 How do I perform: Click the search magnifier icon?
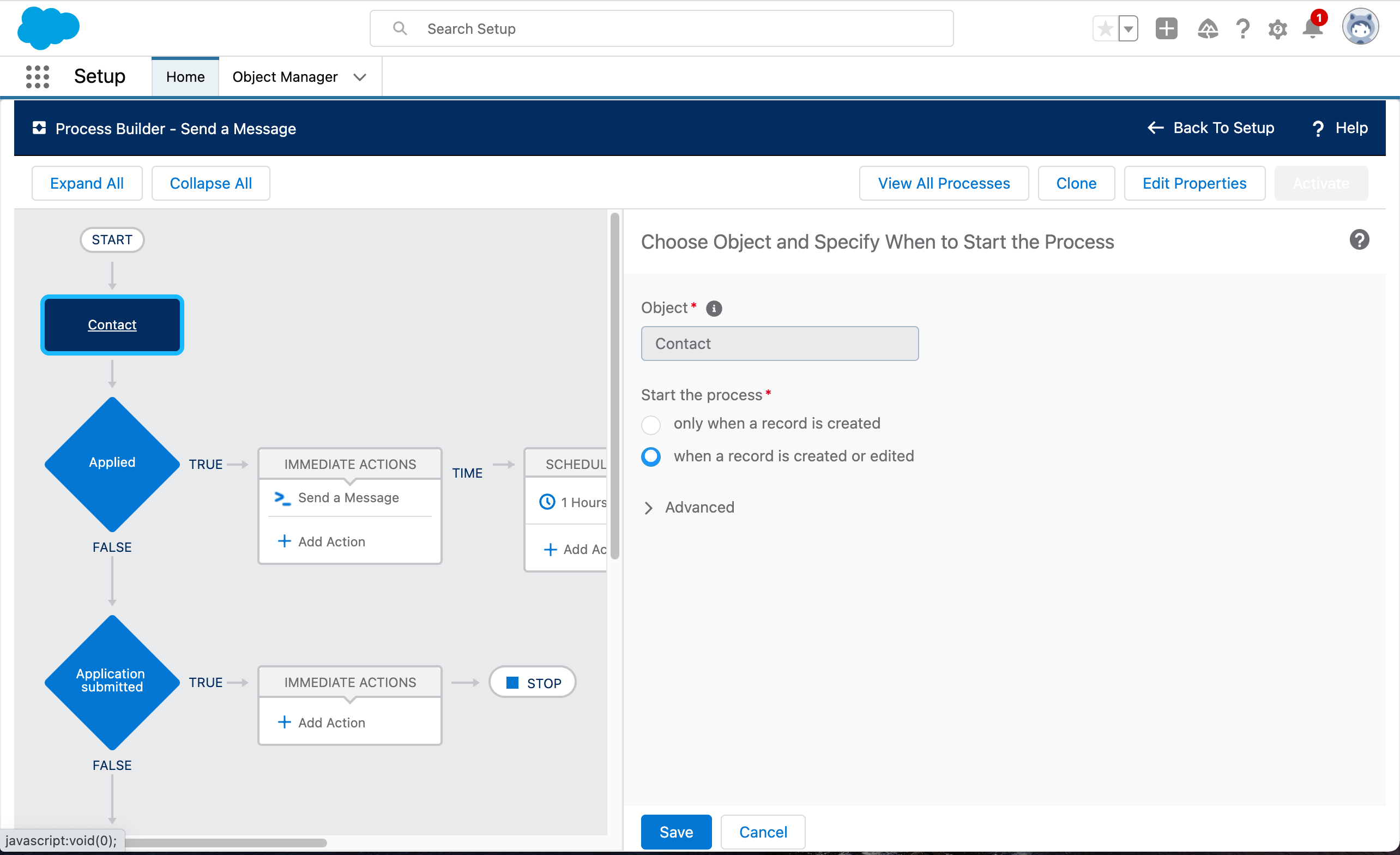click(x=400, y=28)
